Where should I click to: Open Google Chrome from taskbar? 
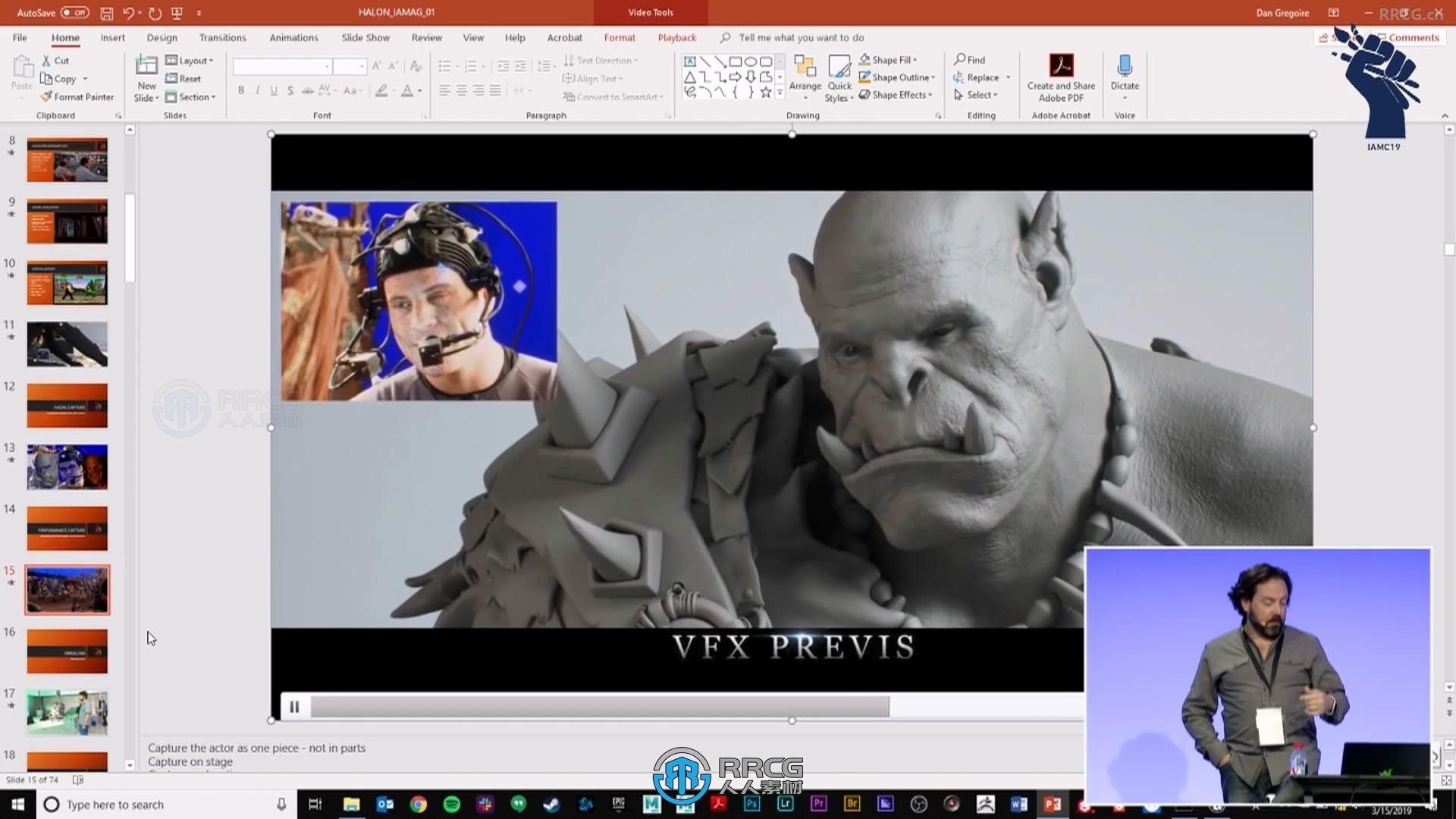pos(419,804)
